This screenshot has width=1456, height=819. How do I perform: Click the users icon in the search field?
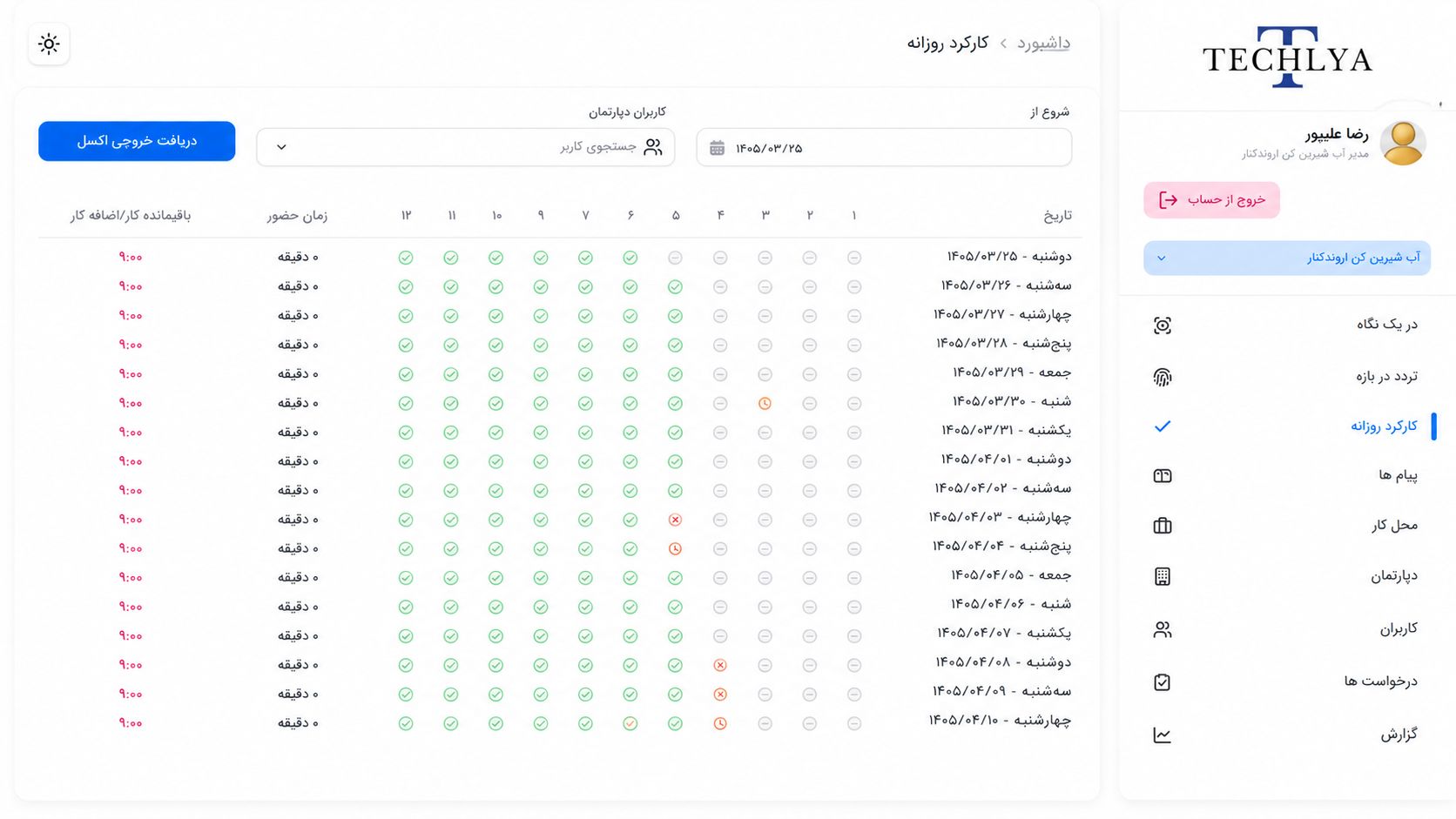click(653, 147)
